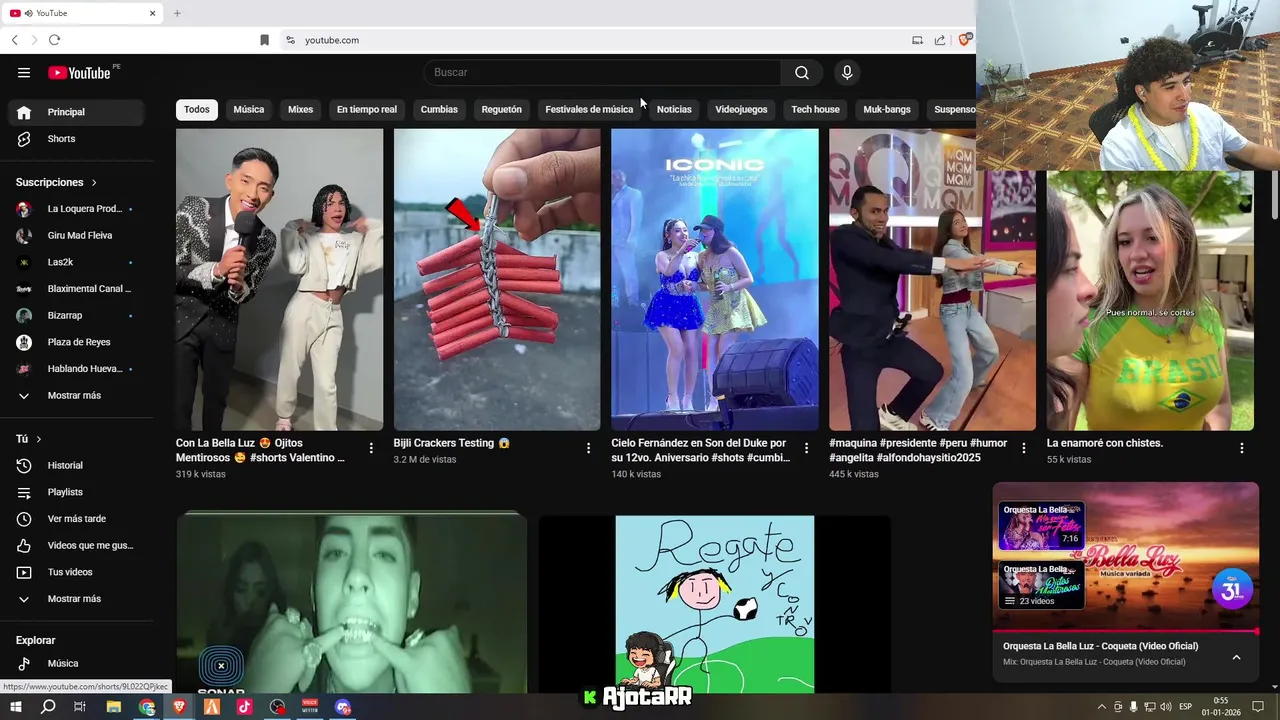Open the Brave Shields lion icon

coord(965,40)
